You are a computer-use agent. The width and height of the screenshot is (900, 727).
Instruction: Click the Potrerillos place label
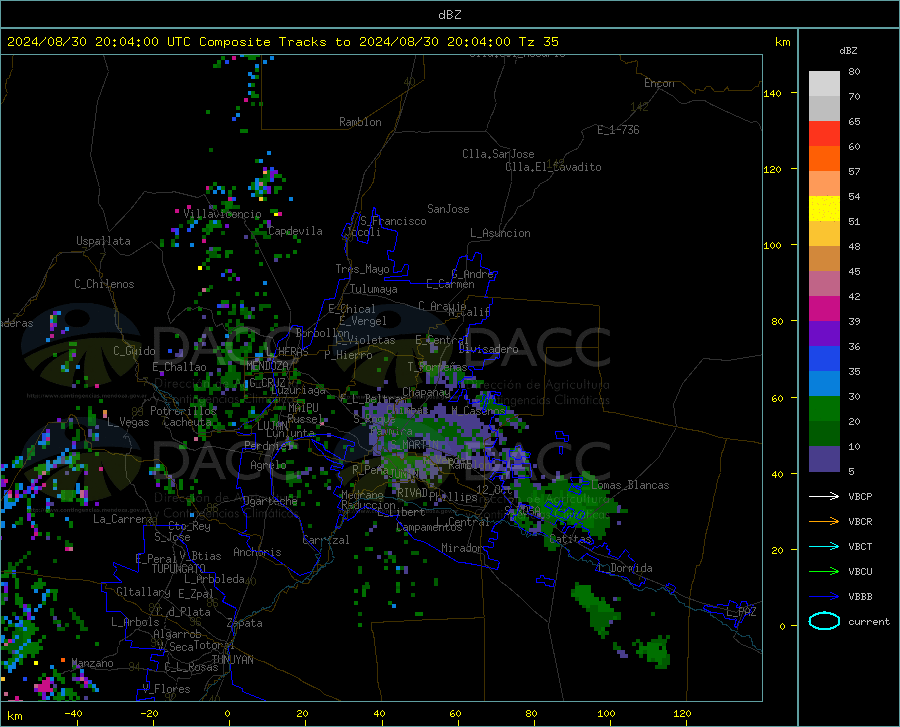pos(183,411)
